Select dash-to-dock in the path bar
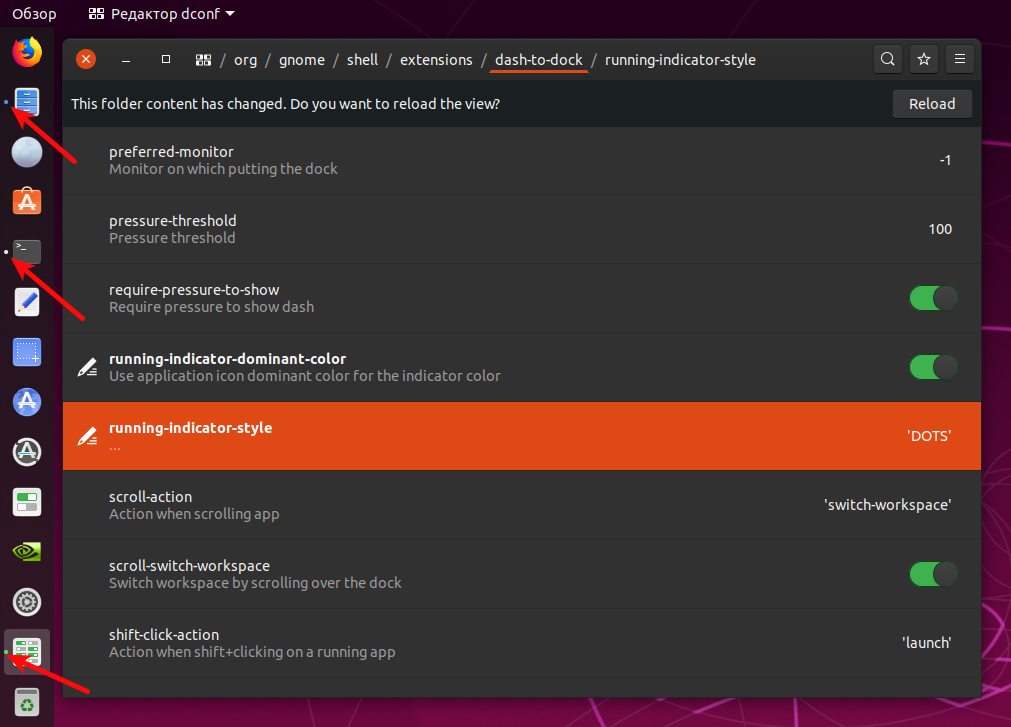This screenshot has height=727, width=1011. click(539, 60)
